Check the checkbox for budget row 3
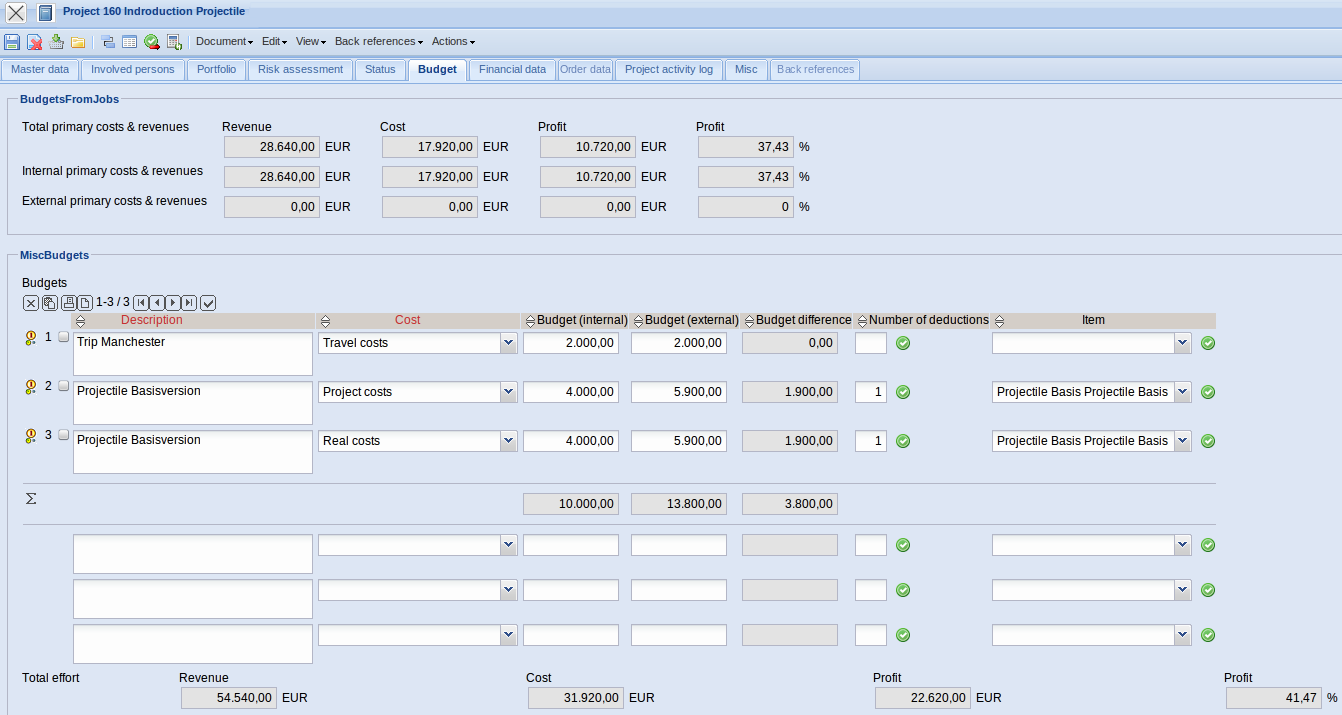This screenshot has width=1342, height=715. [x=64, y=435]
